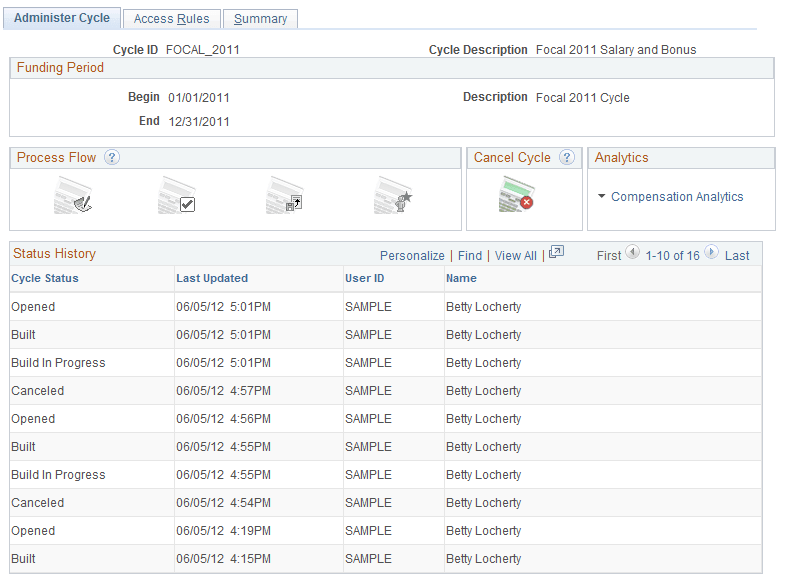Click the Find link in Status History

point(470,256)
